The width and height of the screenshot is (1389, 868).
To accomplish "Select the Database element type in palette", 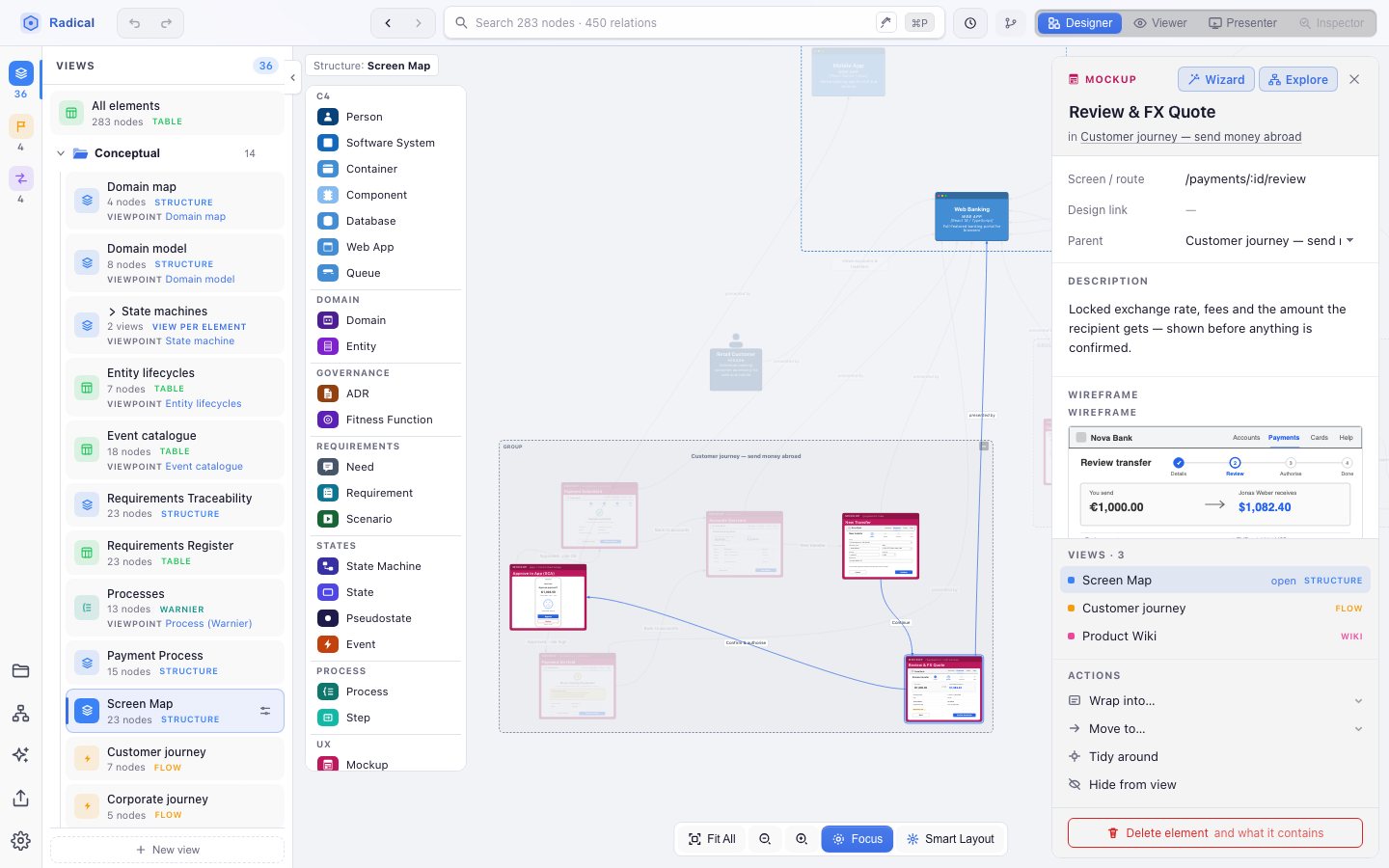I will tap(386, 221).
